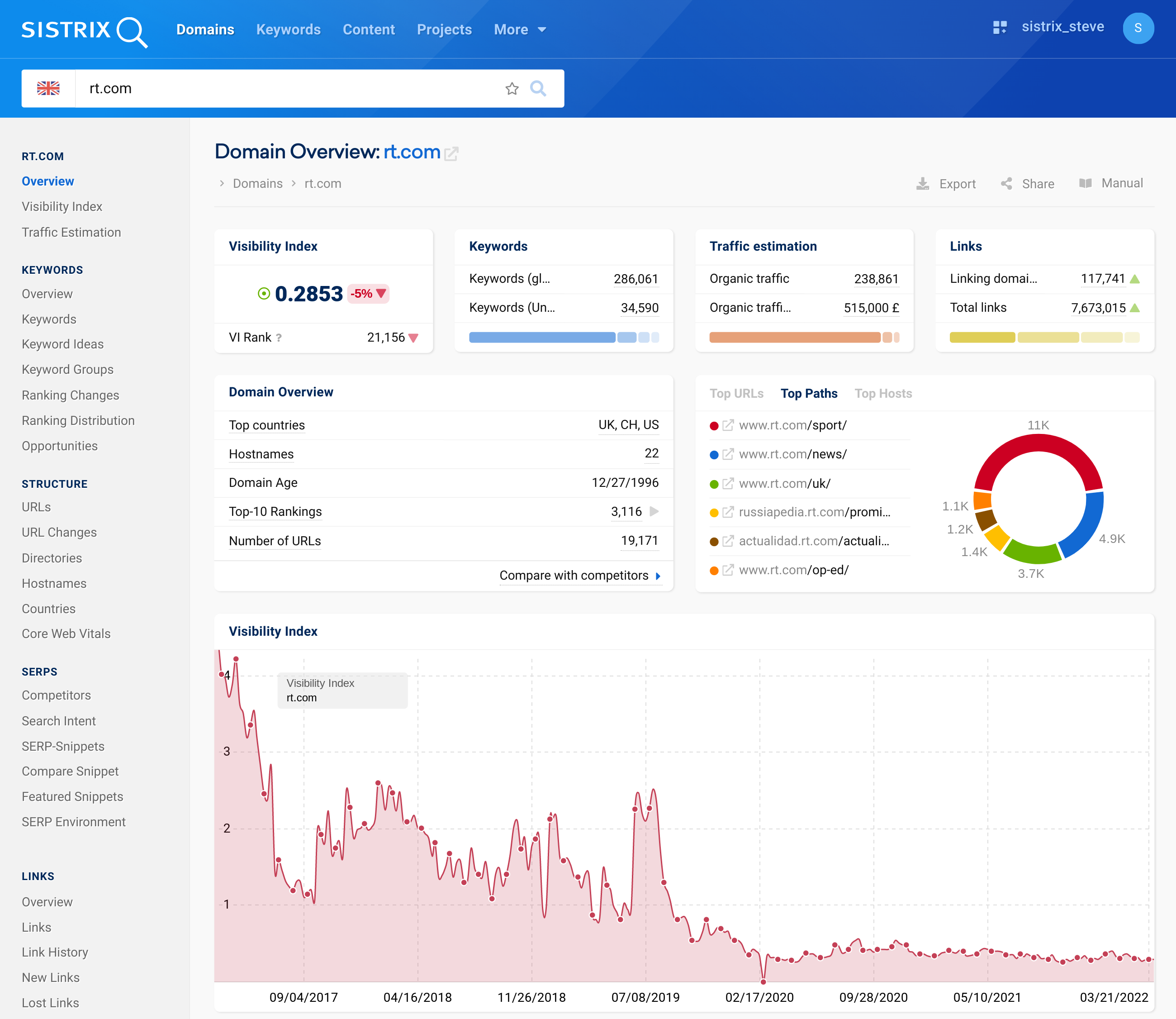Open www.rt.com/op-ed/ external link icon
Viewport: 1176px width, 1019px height.
(x=728, y=570)
